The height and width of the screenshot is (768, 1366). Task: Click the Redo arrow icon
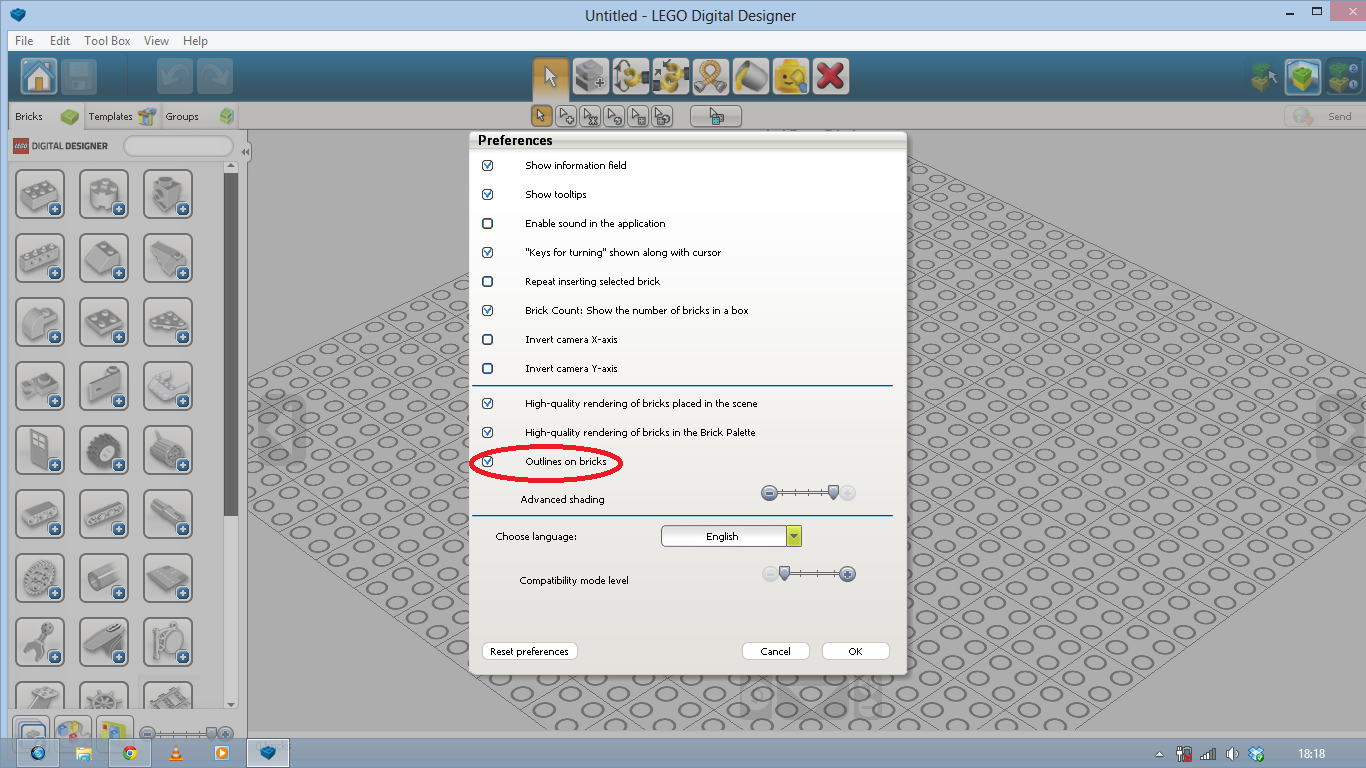pos(215,76)
